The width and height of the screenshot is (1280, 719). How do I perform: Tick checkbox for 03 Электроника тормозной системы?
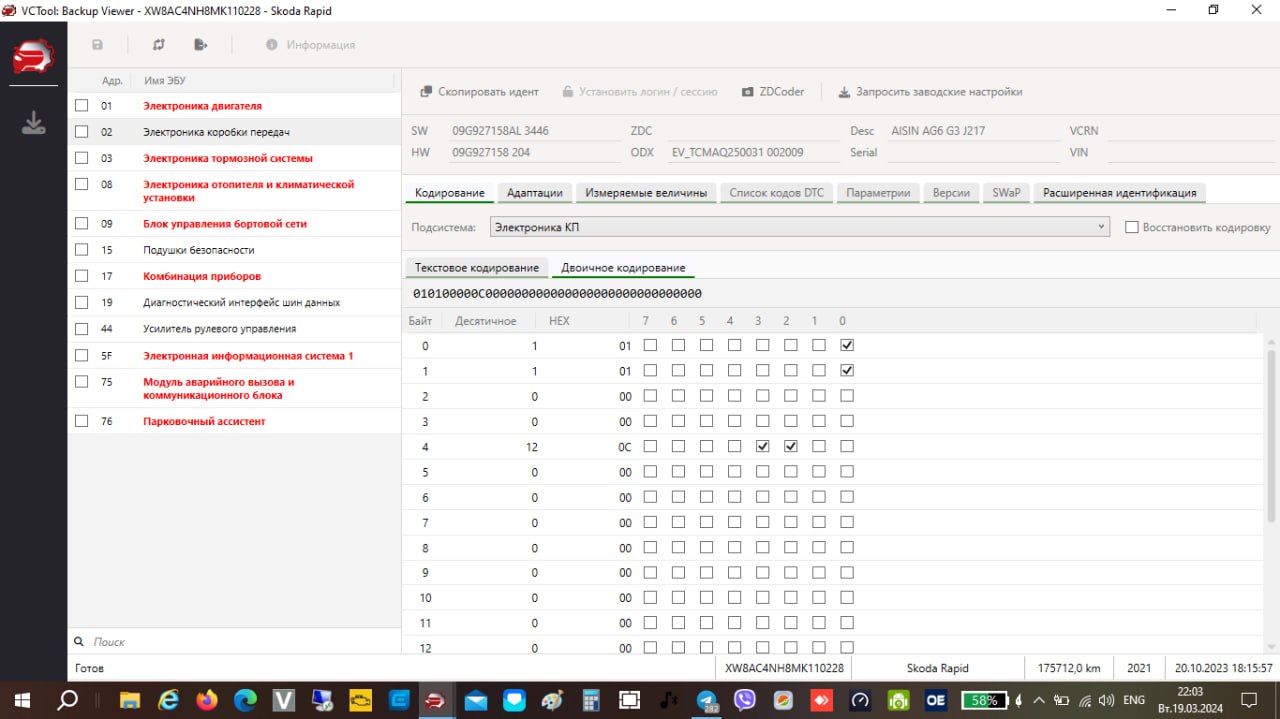click(82, 158)
